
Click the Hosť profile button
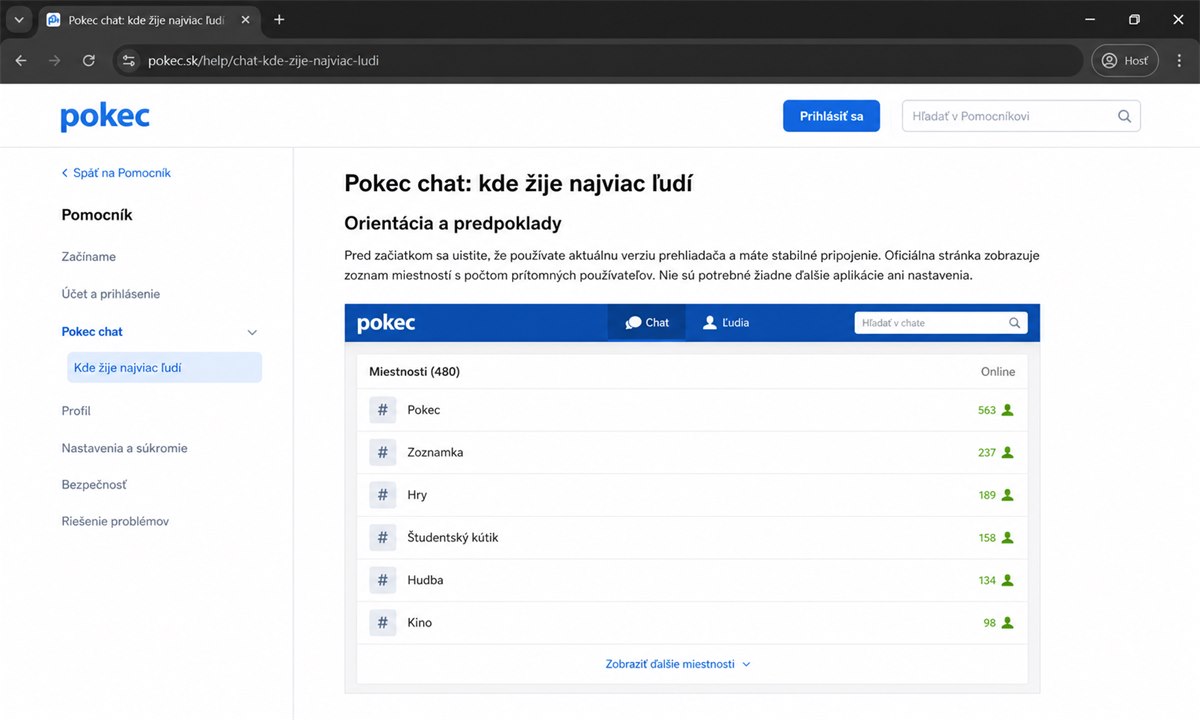tap(1125, 60)
